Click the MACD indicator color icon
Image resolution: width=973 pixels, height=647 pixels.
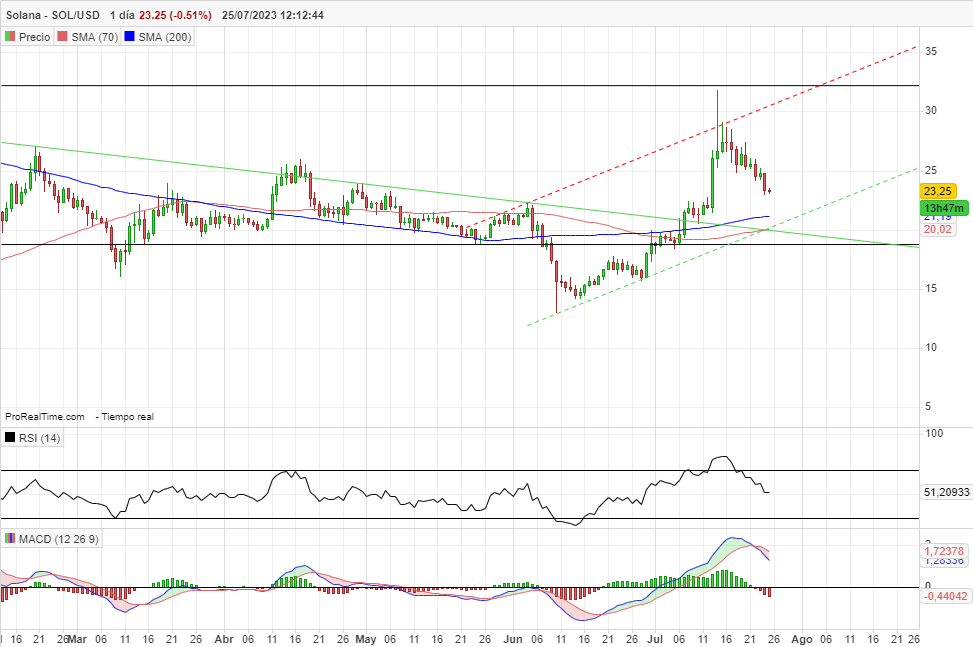(10, 538)
